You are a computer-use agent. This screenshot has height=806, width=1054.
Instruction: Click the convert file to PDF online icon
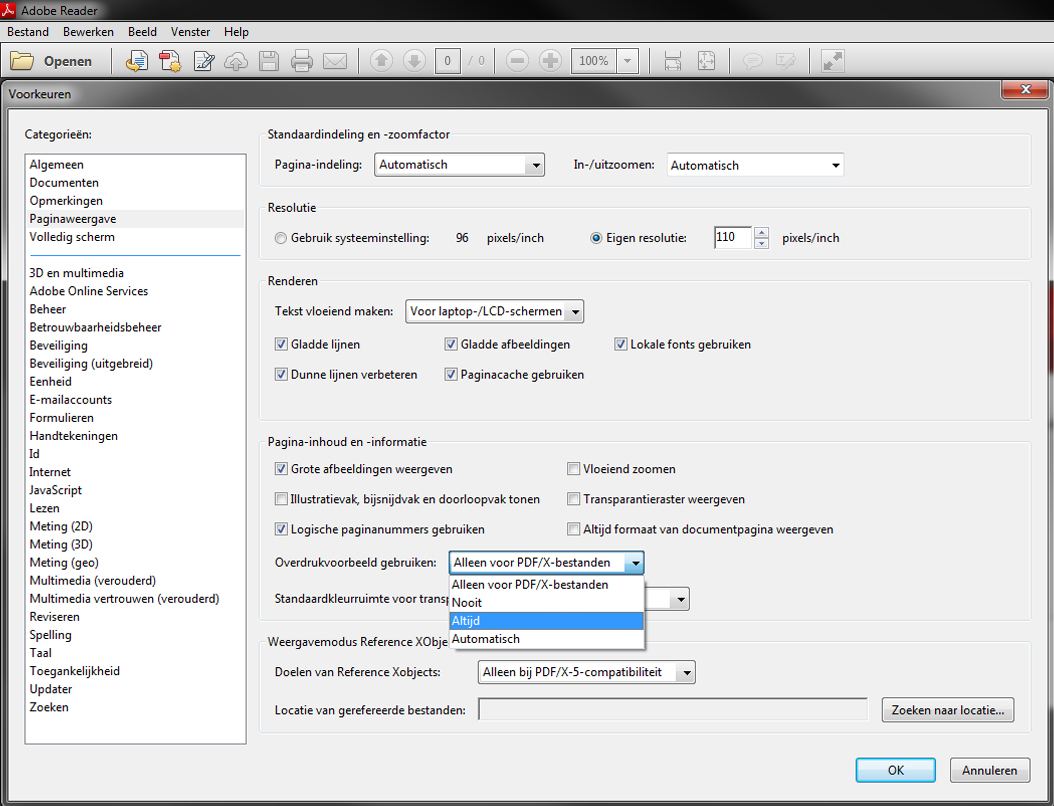tap(137, 61)
